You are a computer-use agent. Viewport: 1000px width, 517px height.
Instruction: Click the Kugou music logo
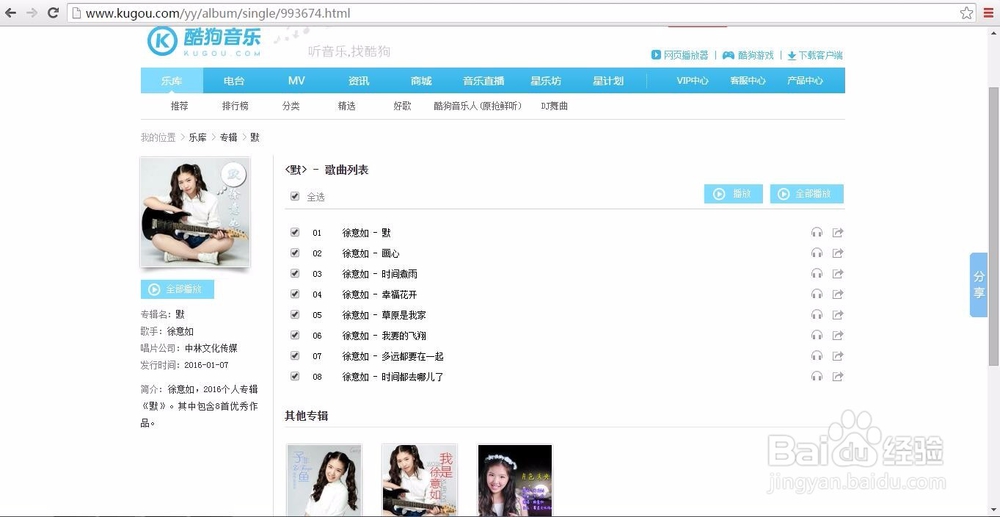(203, 41)
